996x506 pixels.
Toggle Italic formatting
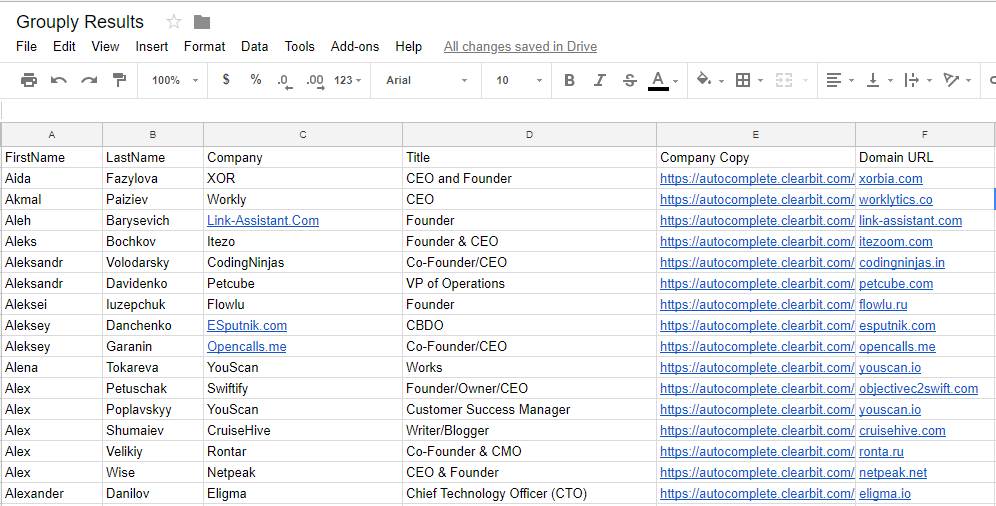(599, 80)
